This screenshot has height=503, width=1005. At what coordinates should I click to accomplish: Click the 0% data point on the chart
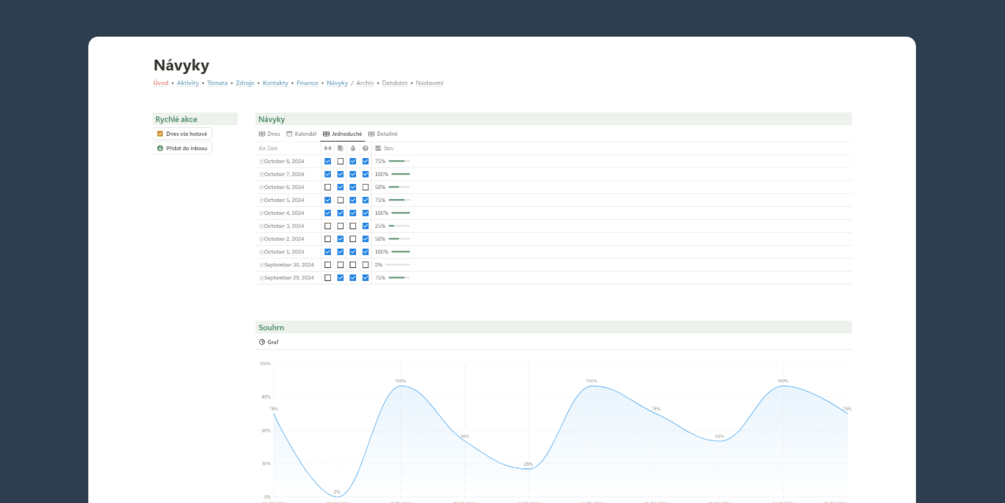(x=337, y=497)
